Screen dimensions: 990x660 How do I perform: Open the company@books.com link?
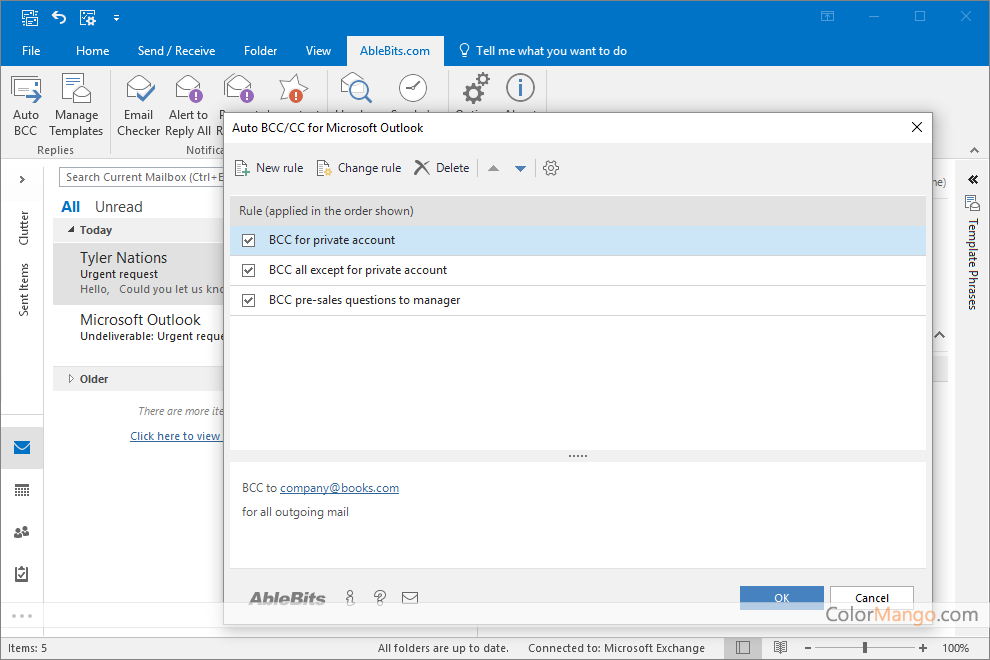340,488
